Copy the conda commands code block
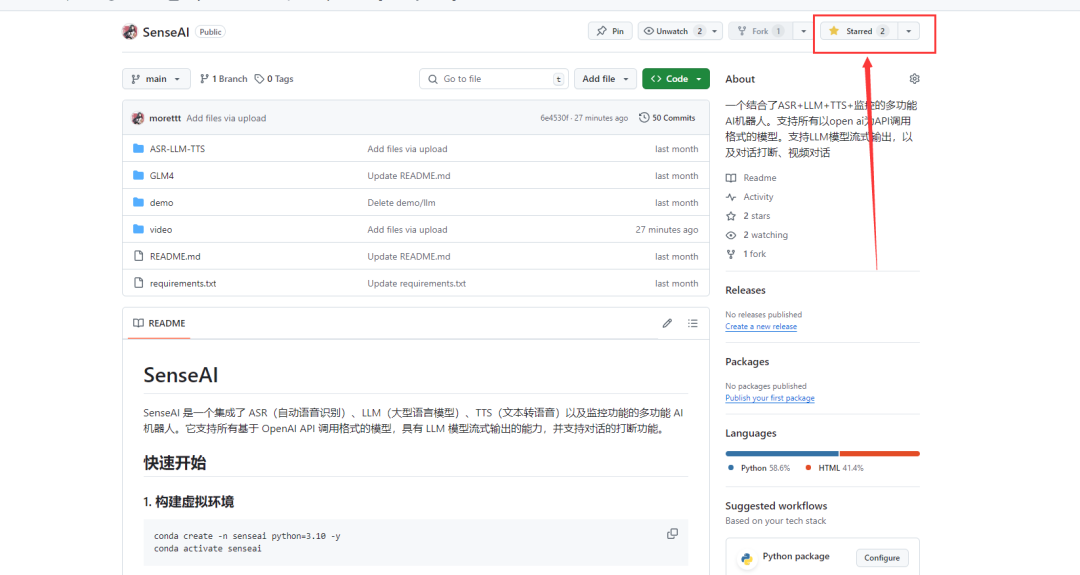This screenshot has height=575, width=1080. (x=672, y=534)
